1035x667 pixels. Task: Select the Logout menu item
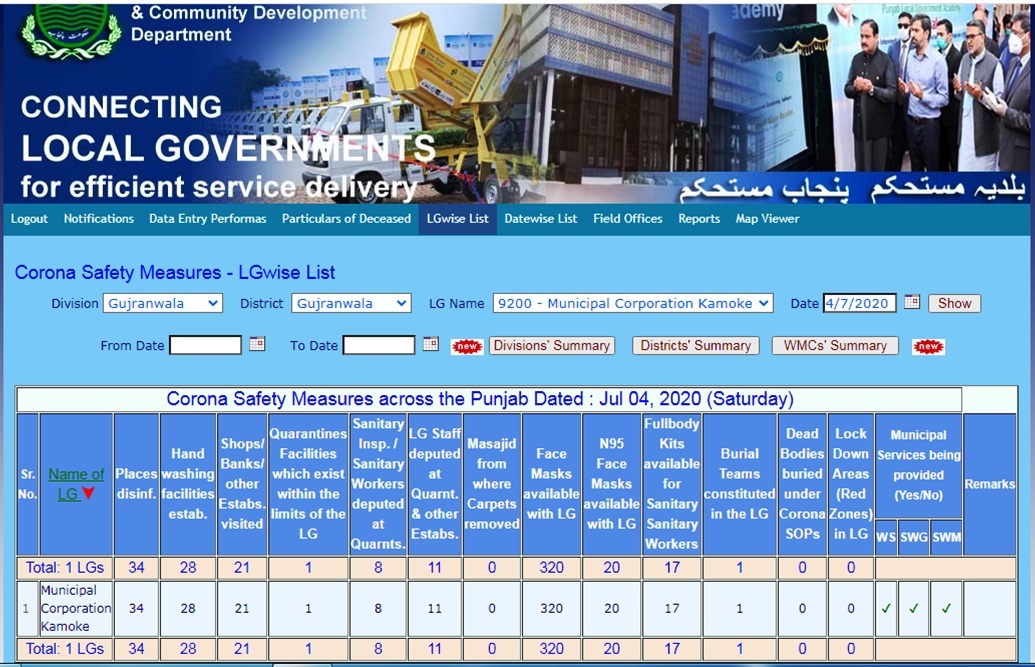29,219
